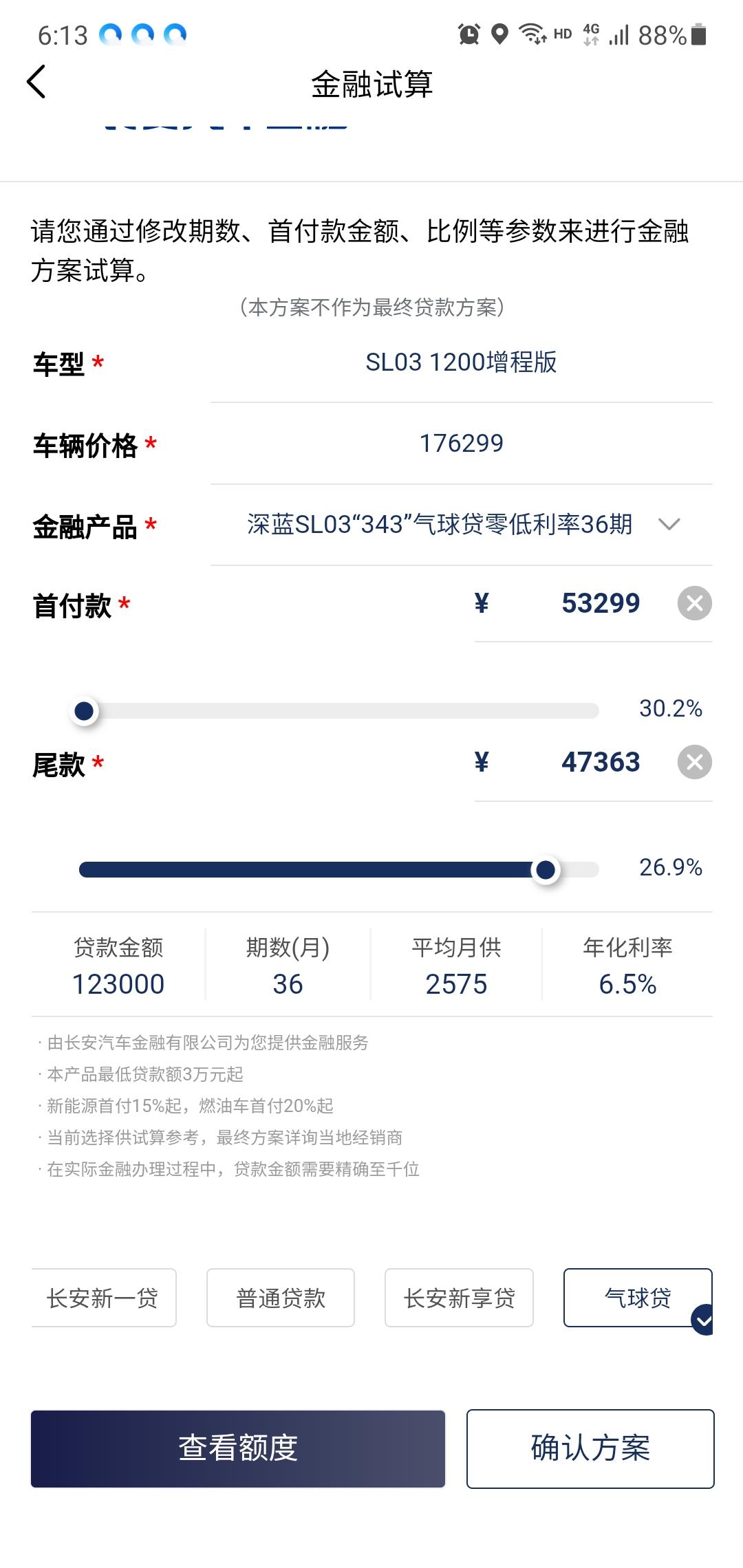Tap the yen symbol beside 53299

(482, 604)
